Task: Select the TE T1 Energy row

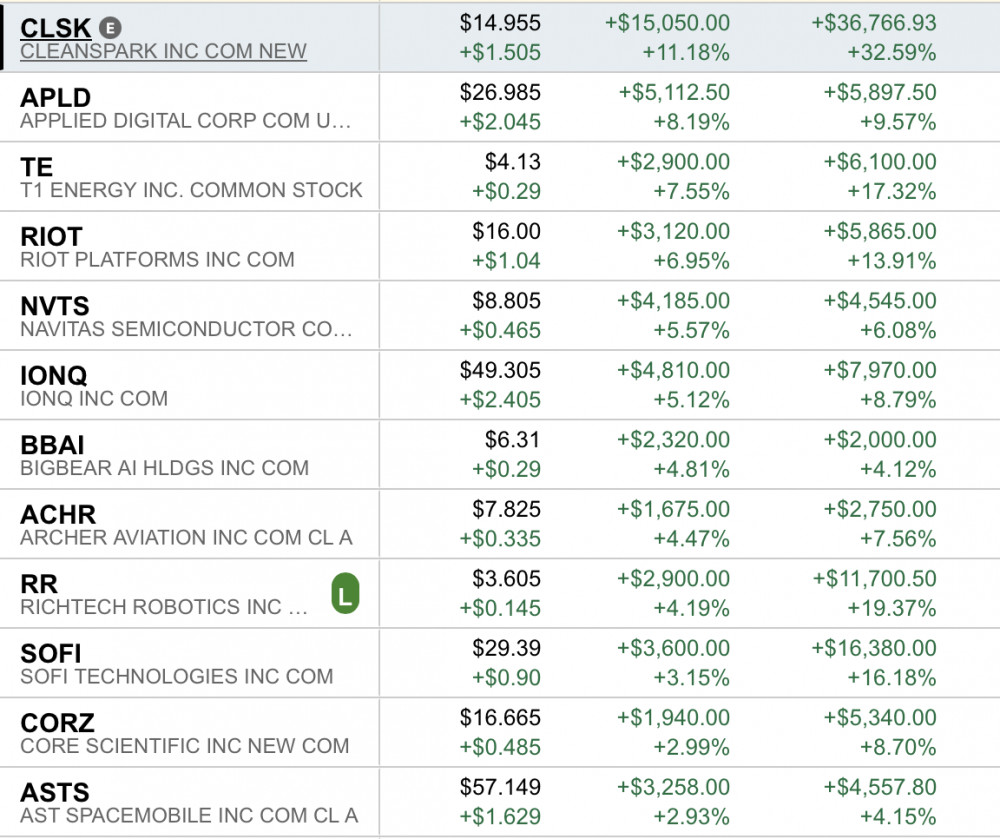Action: (x=190, y=177)
